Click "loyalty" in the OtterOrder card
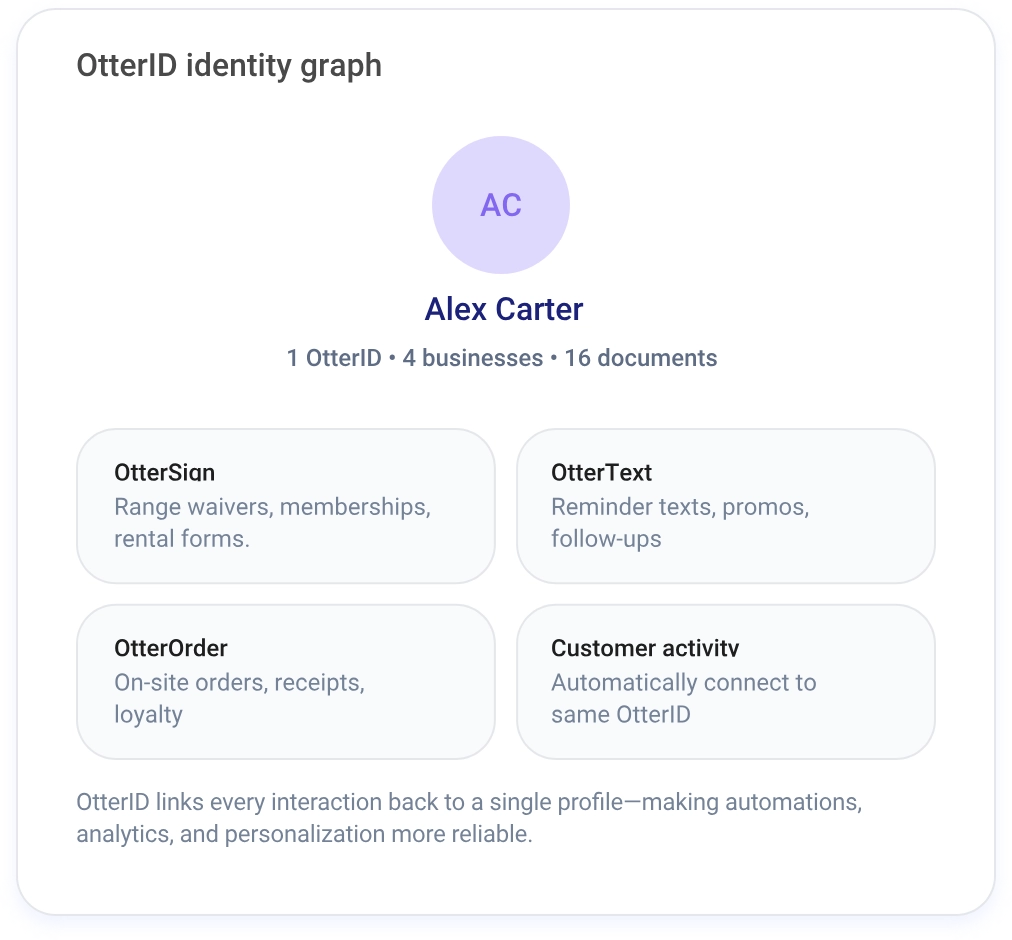 point(148,714)
